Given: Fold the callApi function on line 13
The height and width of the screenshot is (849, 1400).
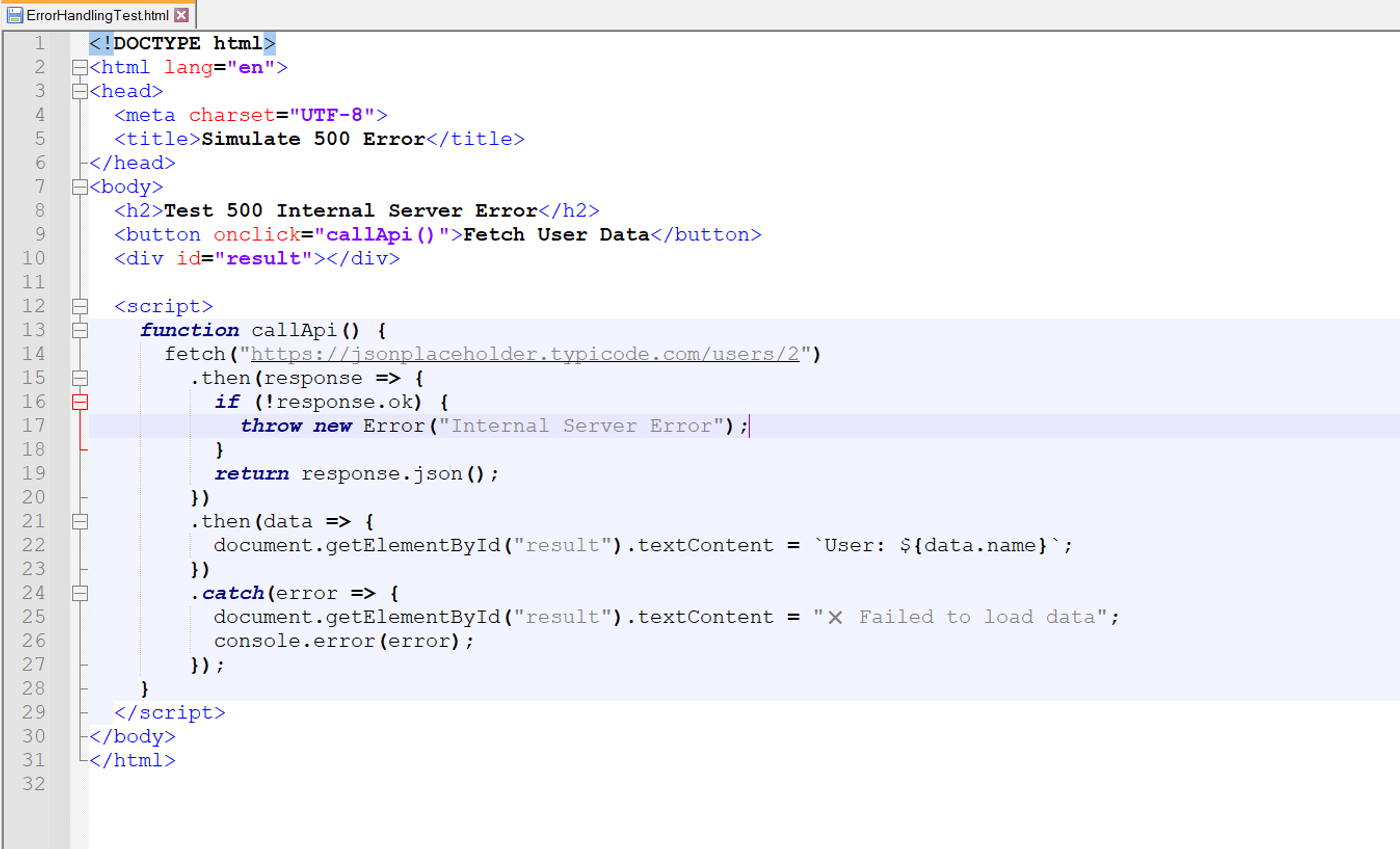Looking at the screenshot, I should (x=80, y=331).
